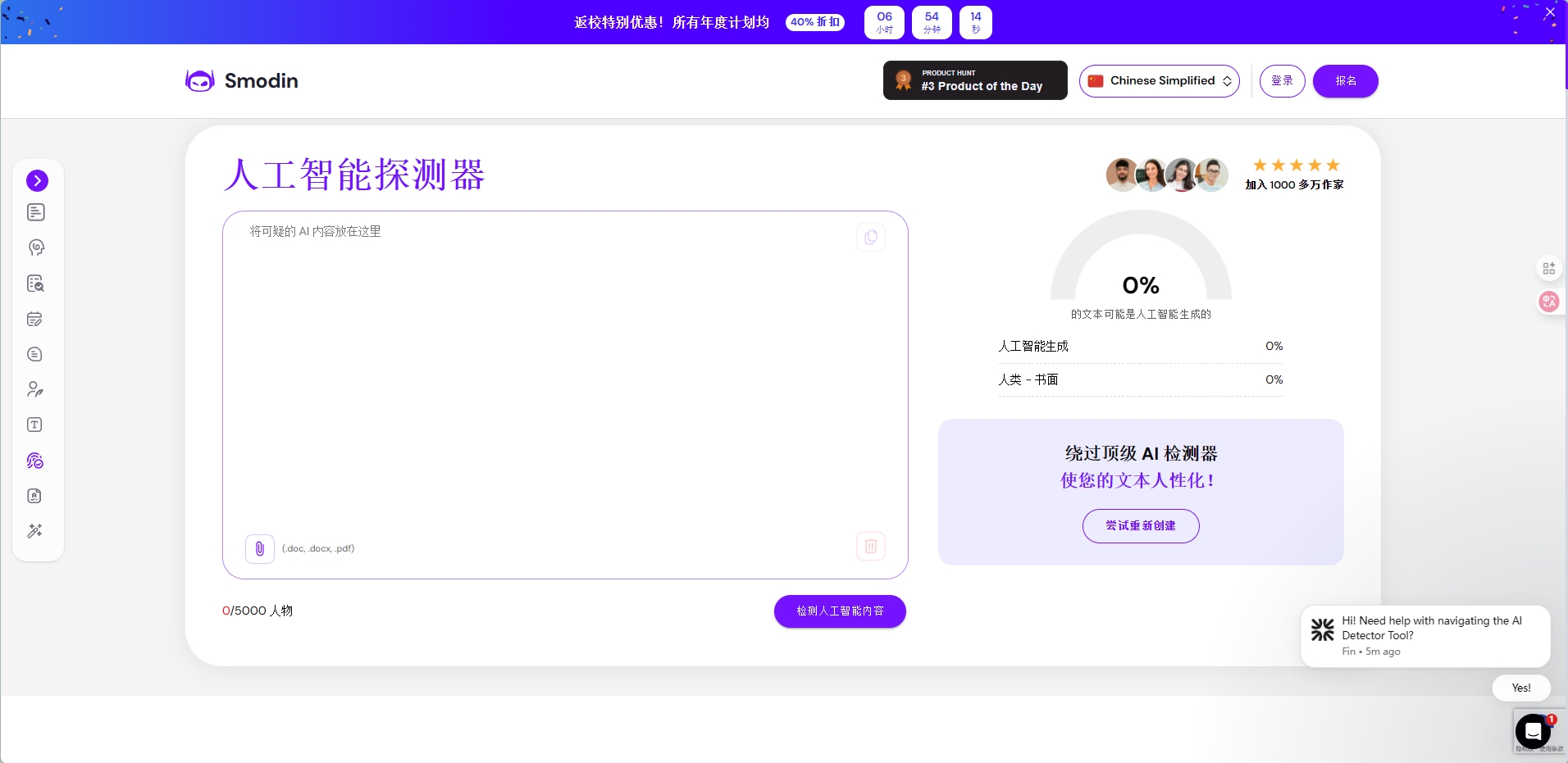
Task: Click the 登录 login button
Action: point(1282,81)
